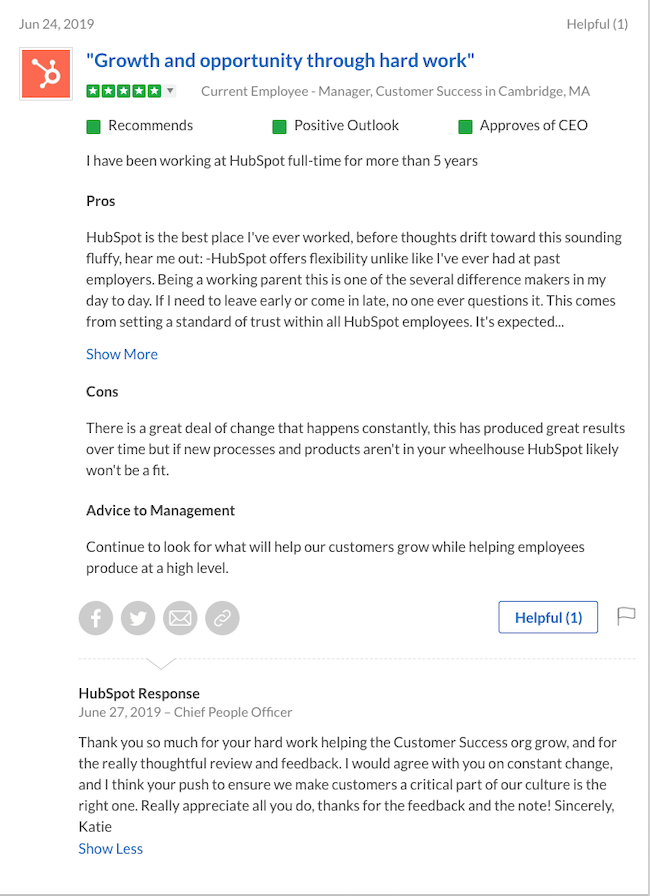The width and height of the screenshot is (650, 896).
Task: Click the Helpful (1) count text at top
Action: [597, 23]
